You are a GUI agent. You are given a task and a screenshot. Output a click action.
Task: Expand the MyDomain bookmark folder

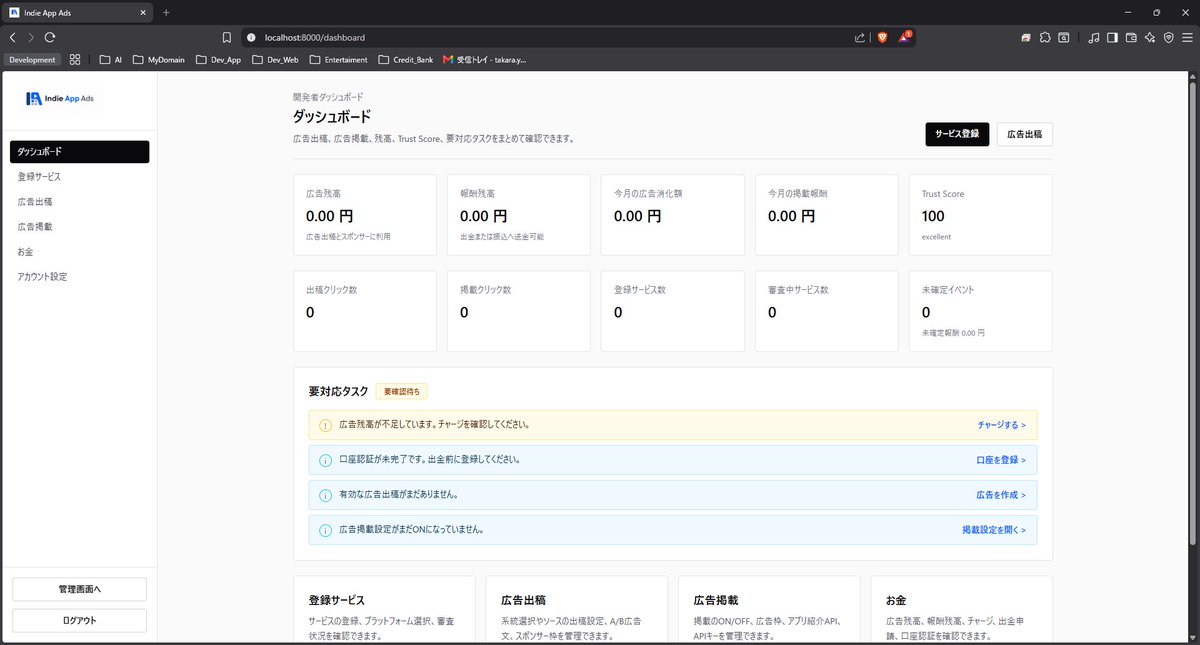click(x=159, y=59)
